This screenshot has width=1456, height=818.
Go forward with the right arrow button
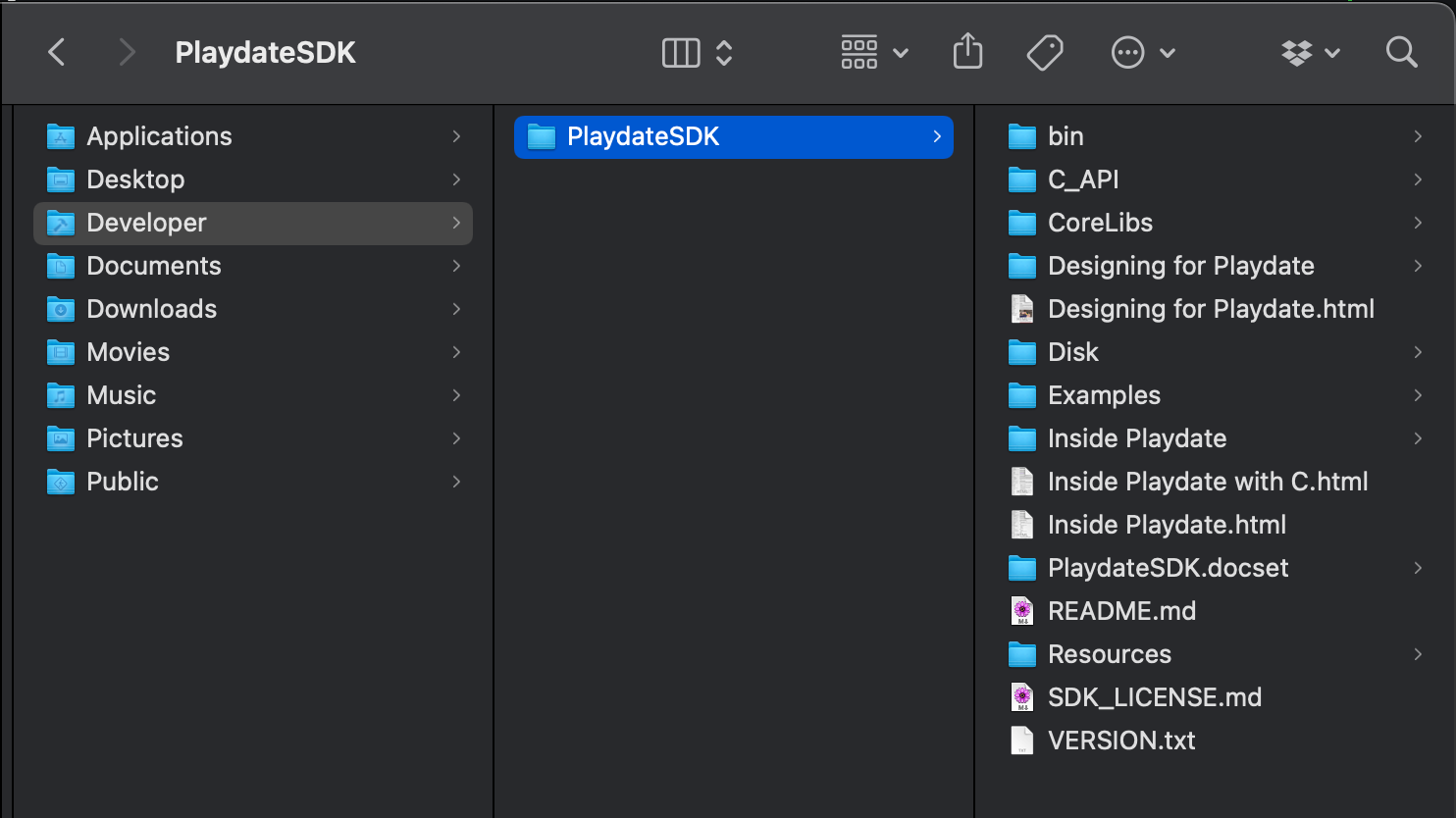click(x=127, y=52)
